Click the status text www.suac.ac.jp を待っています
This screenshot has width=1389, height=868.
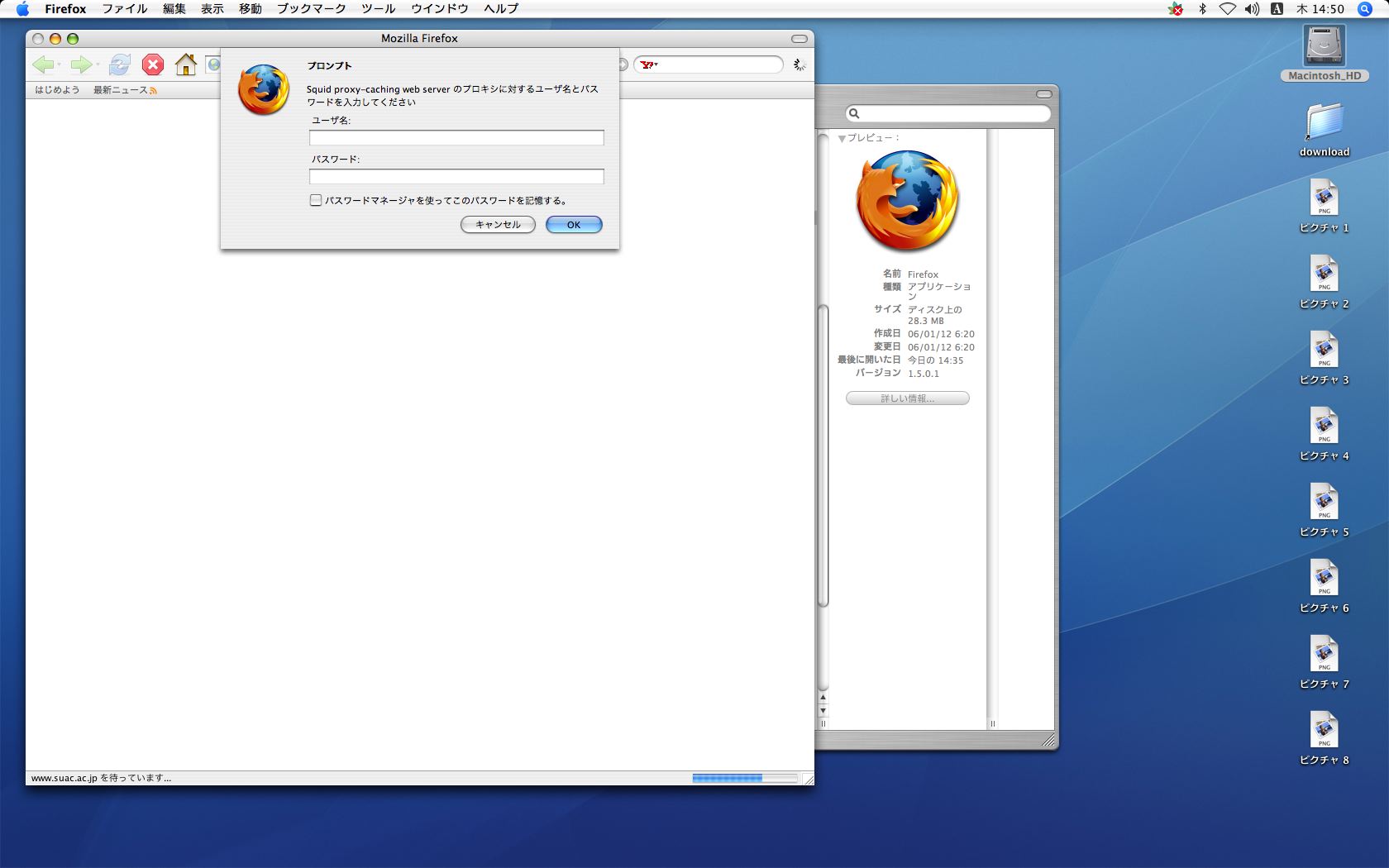[x=101, y=778]
